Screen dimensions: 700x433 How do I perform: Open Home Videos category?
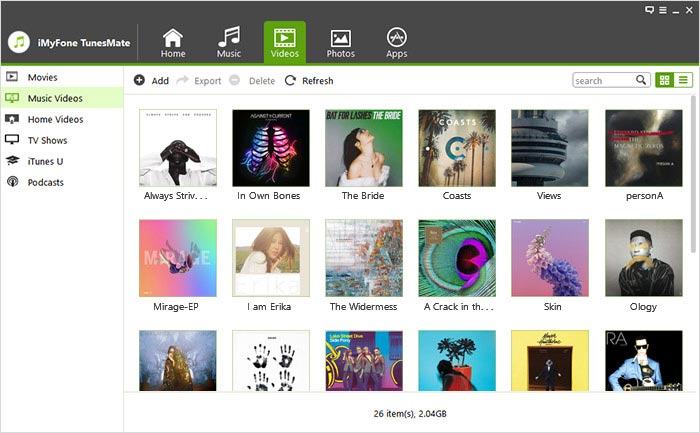pyautogui.click(x=55, y=119)
